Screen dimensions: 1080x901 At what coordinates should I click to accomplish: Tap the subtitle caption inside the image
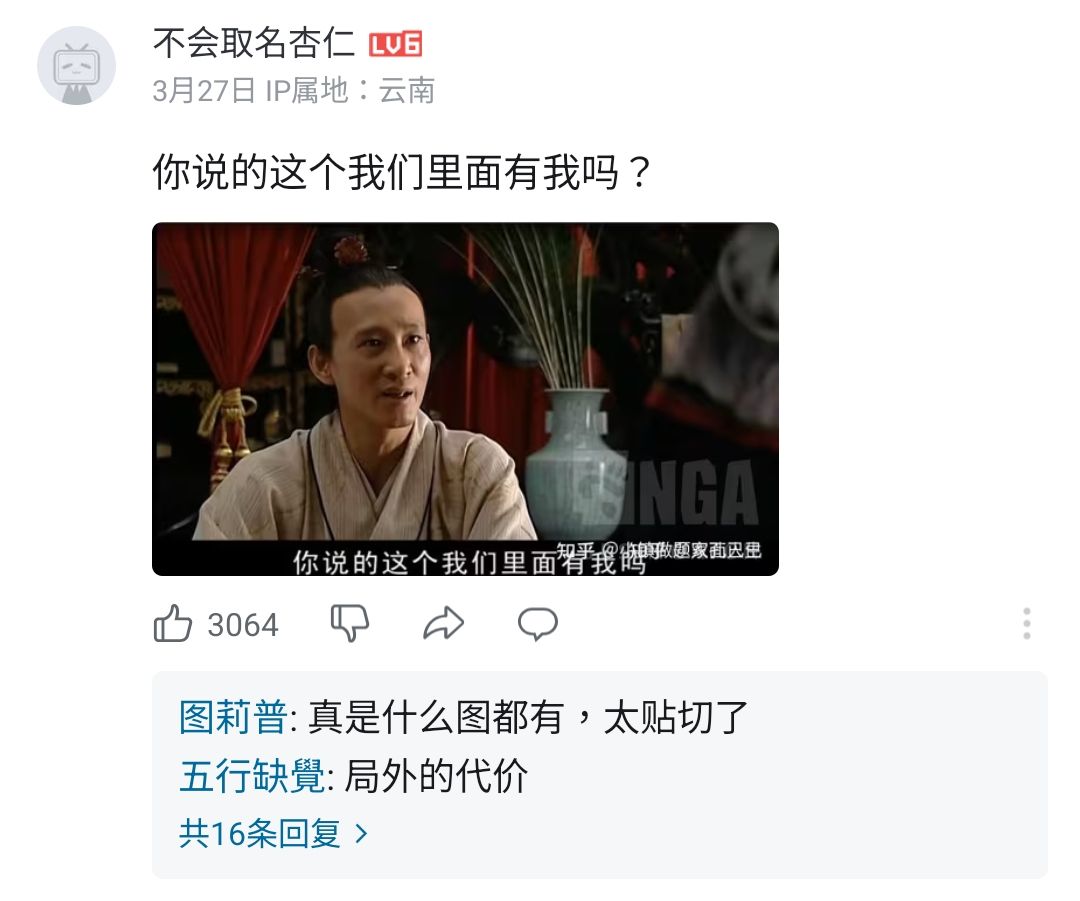point(469,562)
